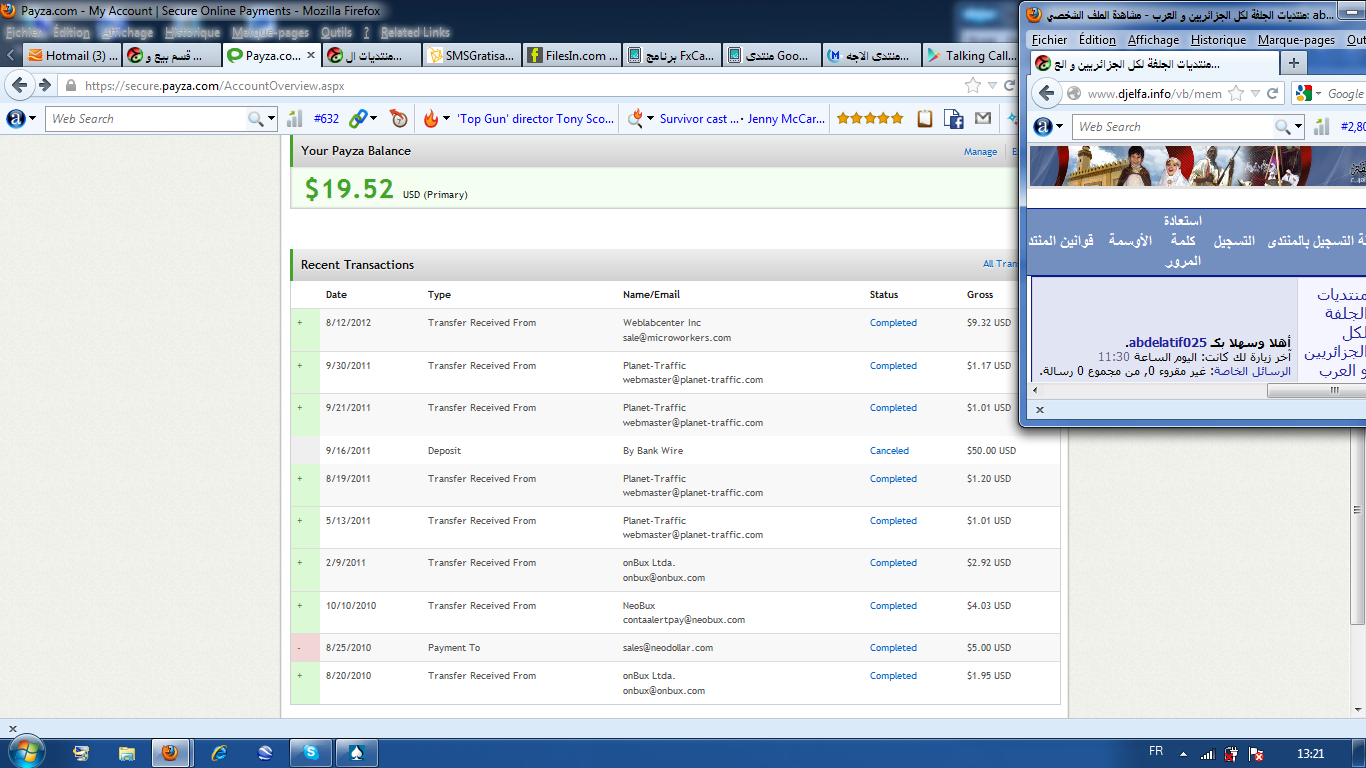Click the $19.52 balance amount

point(349,188)
